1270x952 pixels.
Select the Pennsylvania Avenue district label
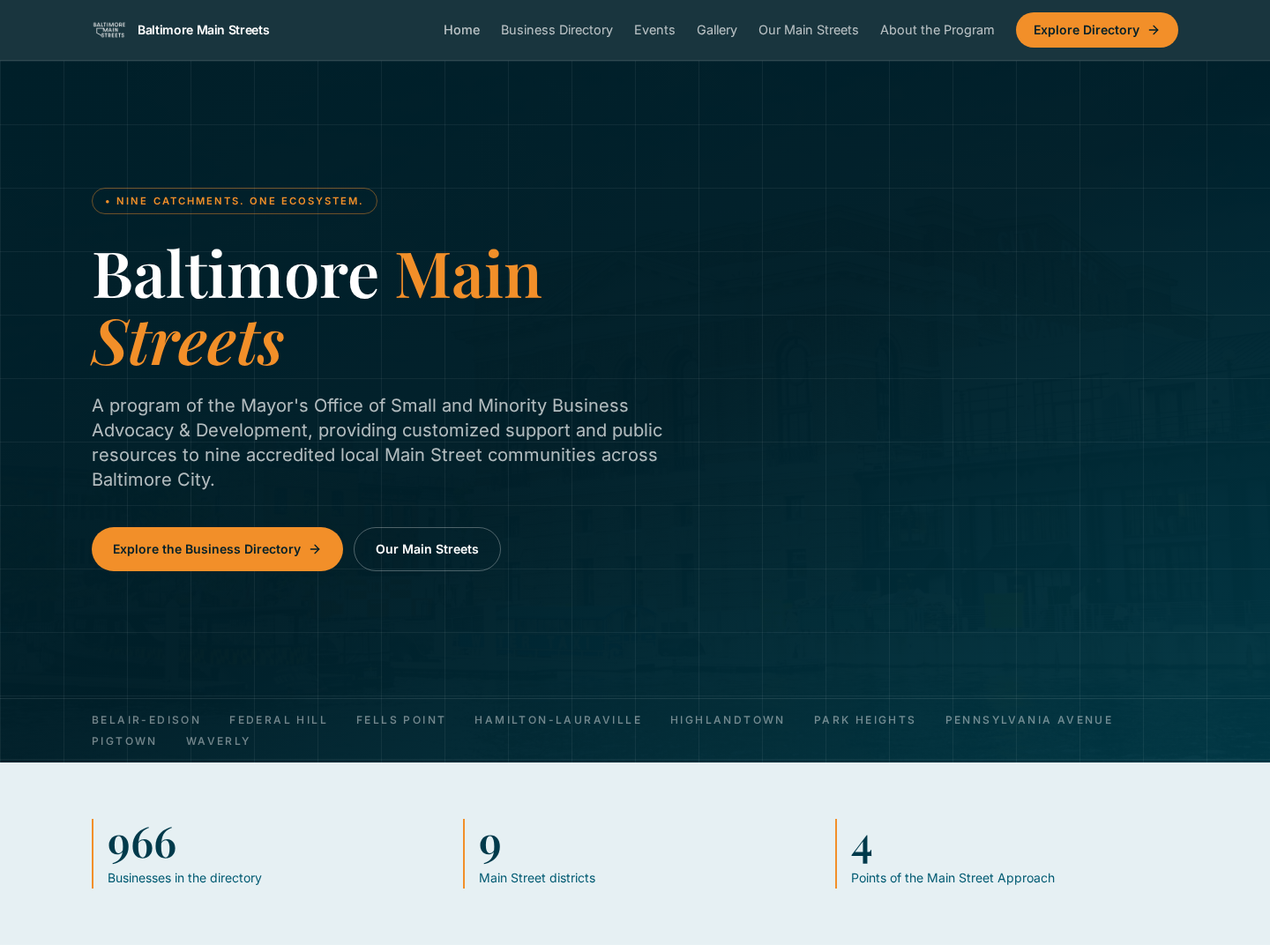1029,720
